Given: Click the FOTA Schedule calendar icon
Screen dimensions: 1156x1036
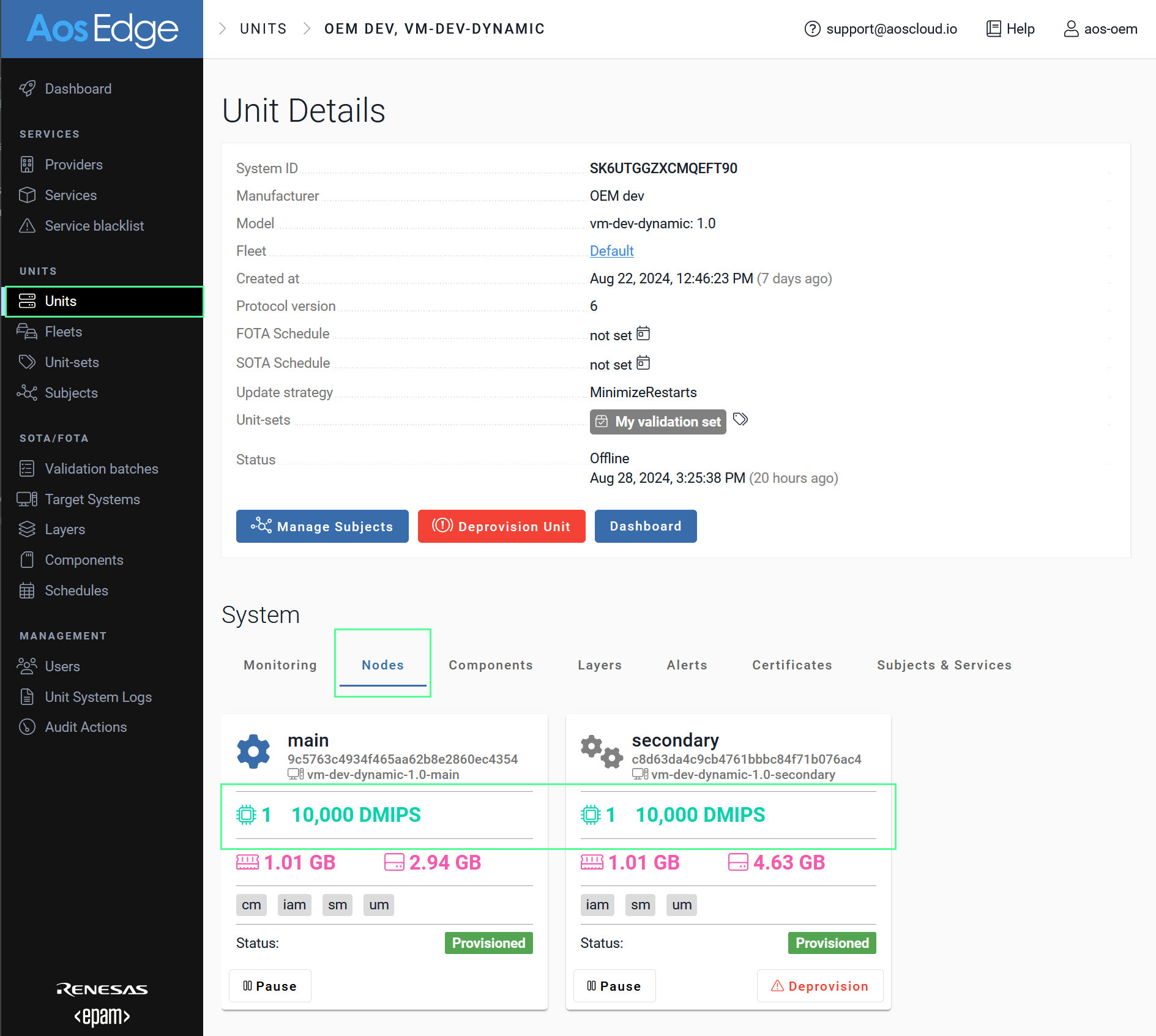Looking at the screenshot, I should click(643, 334).
